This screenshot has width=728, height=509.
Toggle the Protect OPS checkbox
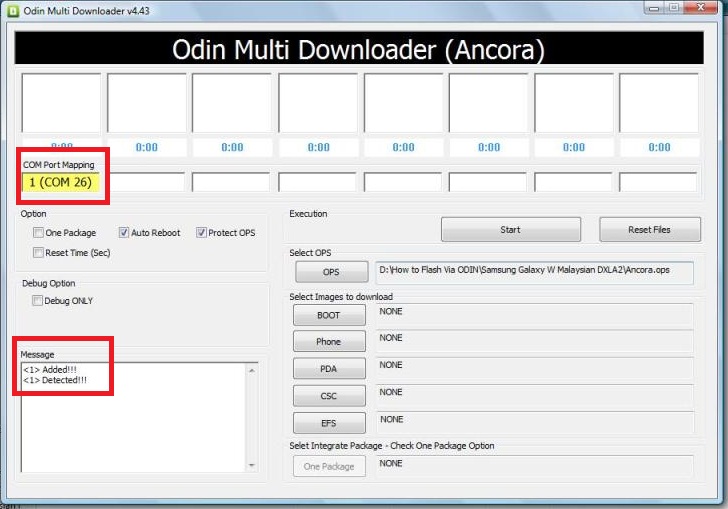[x=201, y=233]
